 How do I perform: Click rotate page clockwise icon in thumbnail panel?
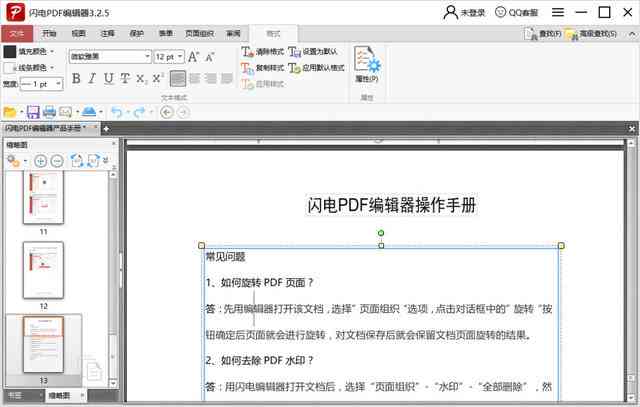pyautogui.click(x=93, y=160)
